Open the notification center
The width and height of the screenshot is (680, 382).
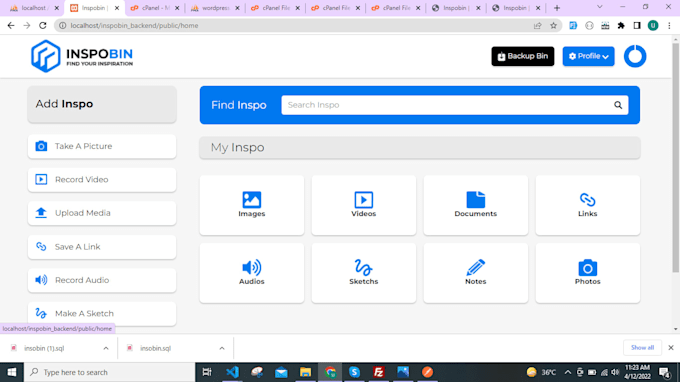point(664,372)
